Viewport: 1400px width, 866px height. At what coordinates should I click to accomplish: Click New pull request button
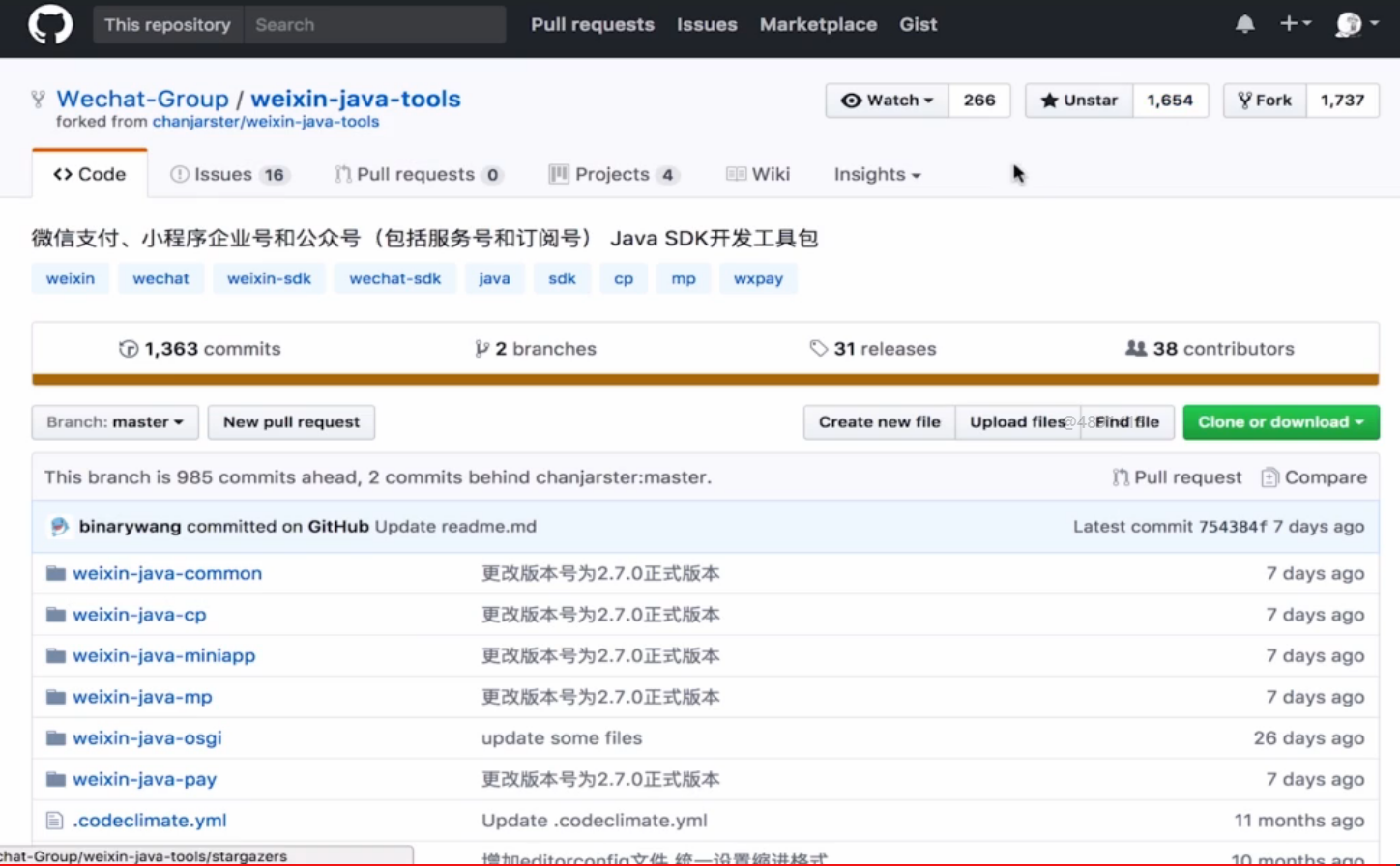[x=291, y=422]
